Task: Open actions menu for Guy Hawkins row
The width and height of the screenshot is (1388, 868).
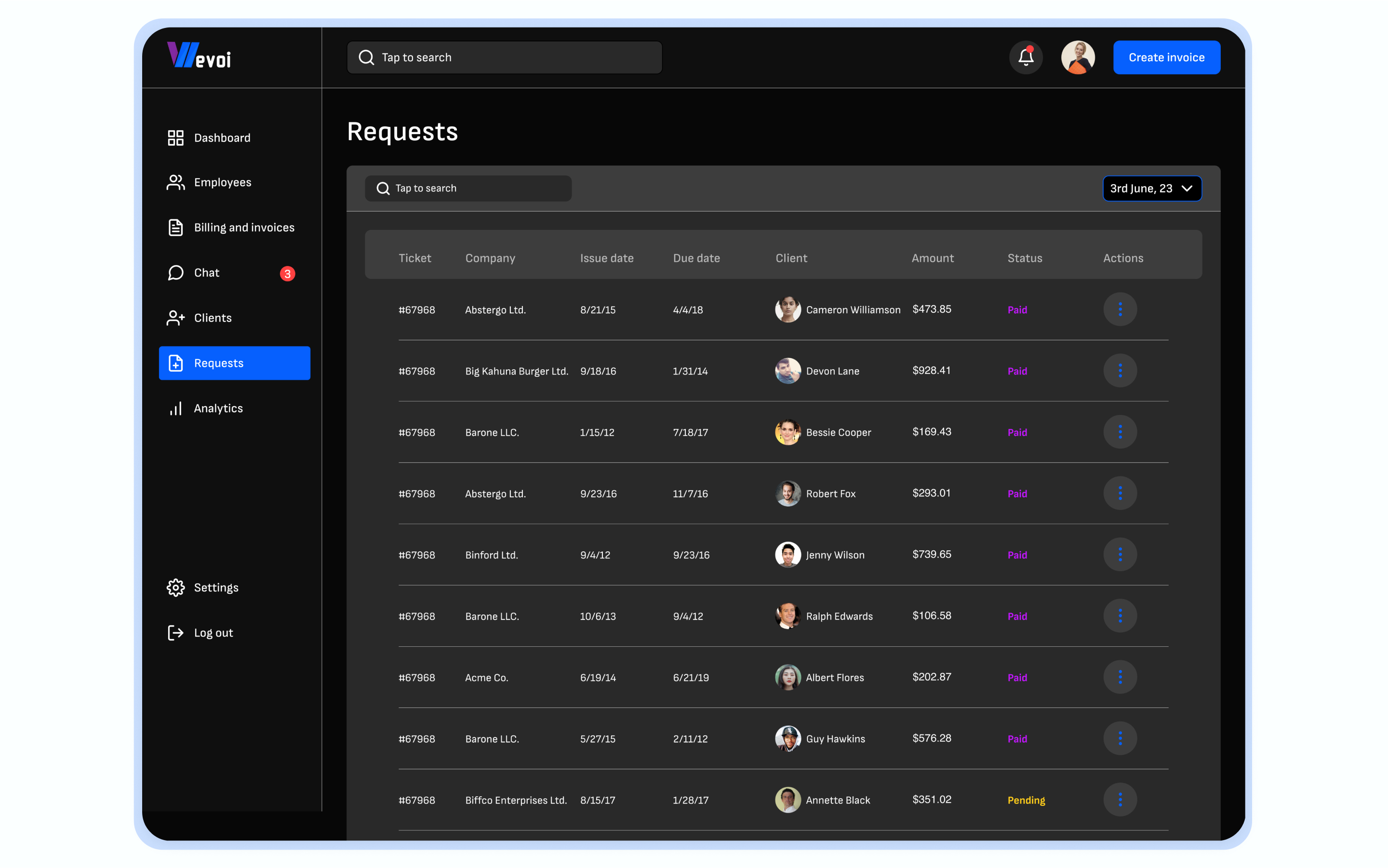Action: [1120, 738]
